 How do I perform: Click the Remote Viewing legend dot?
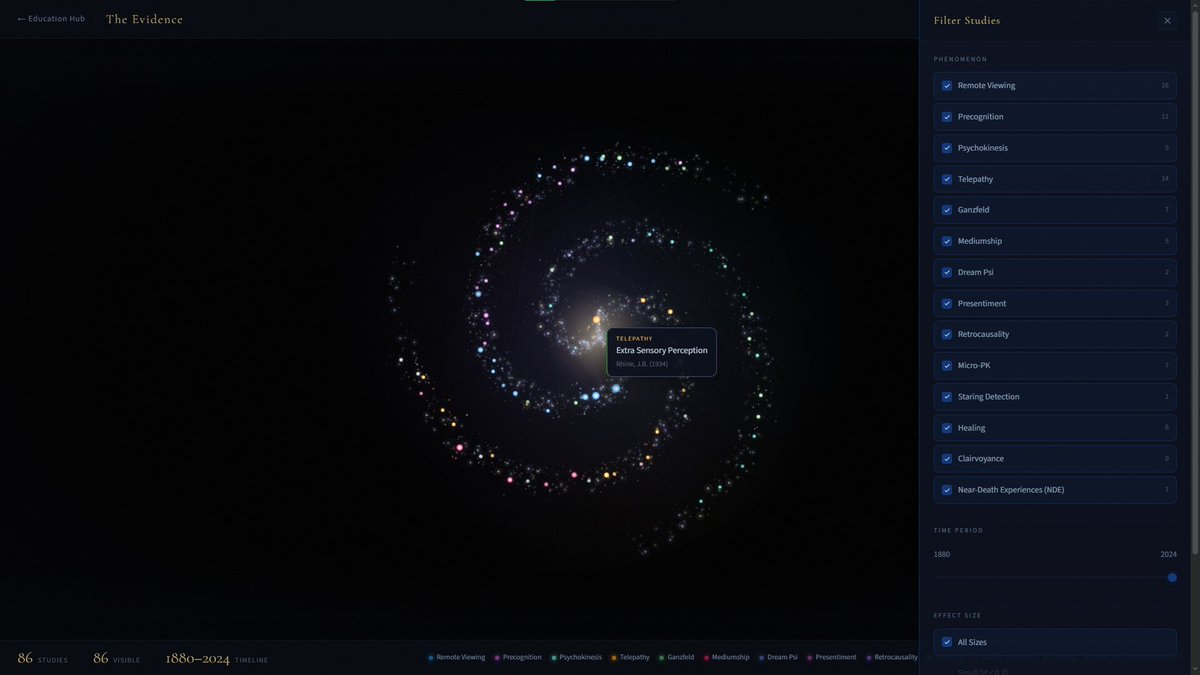(x=431, y=658)
